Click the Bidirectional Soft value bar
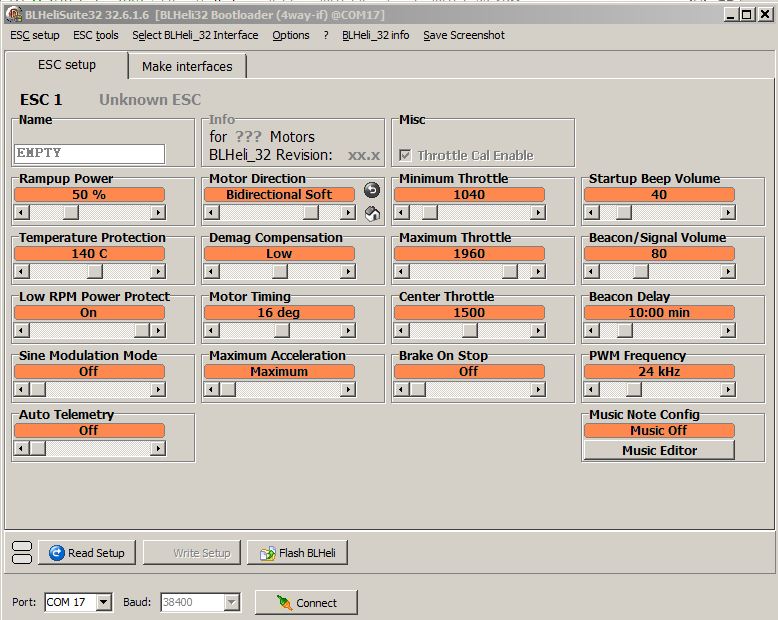Viewport: 778px width, 620px height. 279,194
